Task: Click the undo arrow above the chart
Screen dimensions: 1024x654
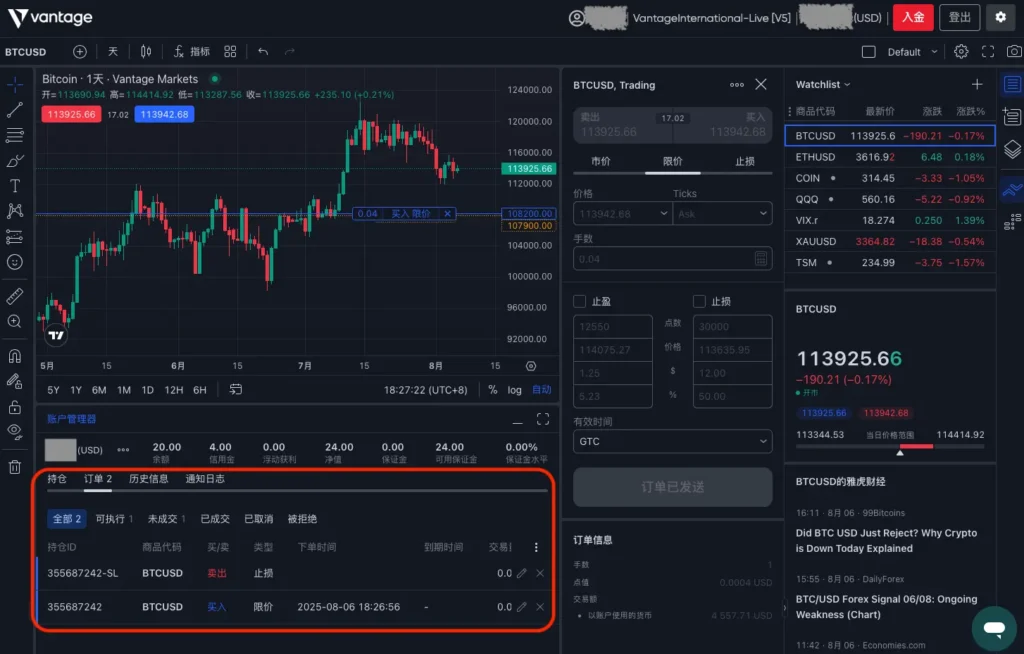Action: 261,51
